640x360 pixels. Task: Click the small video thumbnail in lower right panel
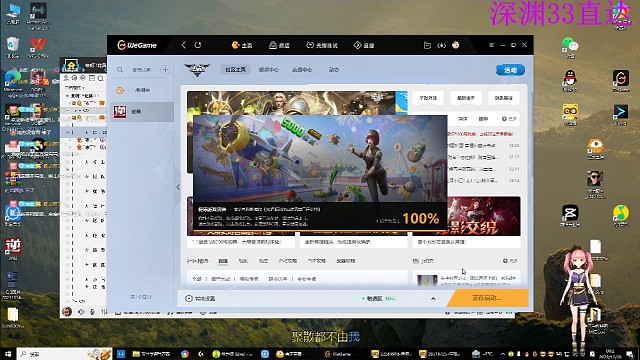tap(427, 280)
